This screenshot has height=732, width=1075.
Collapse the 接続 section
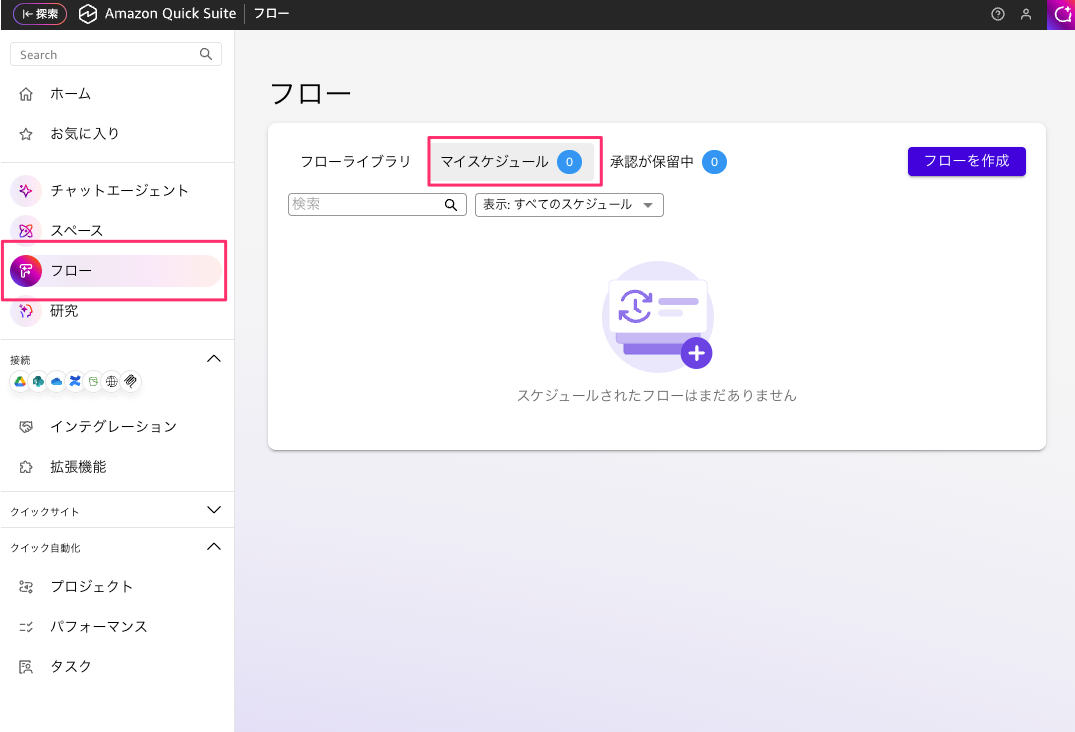coord(213,358)
